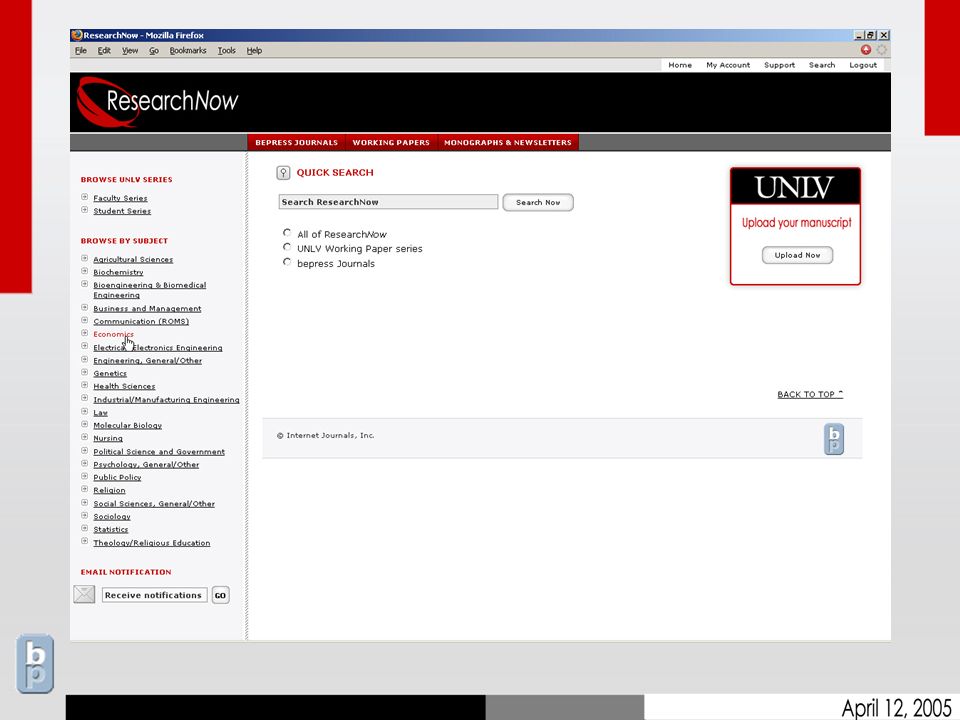Expand the Statistics plus icon
The width and height of the screenshot is (960, 720).
84,528
